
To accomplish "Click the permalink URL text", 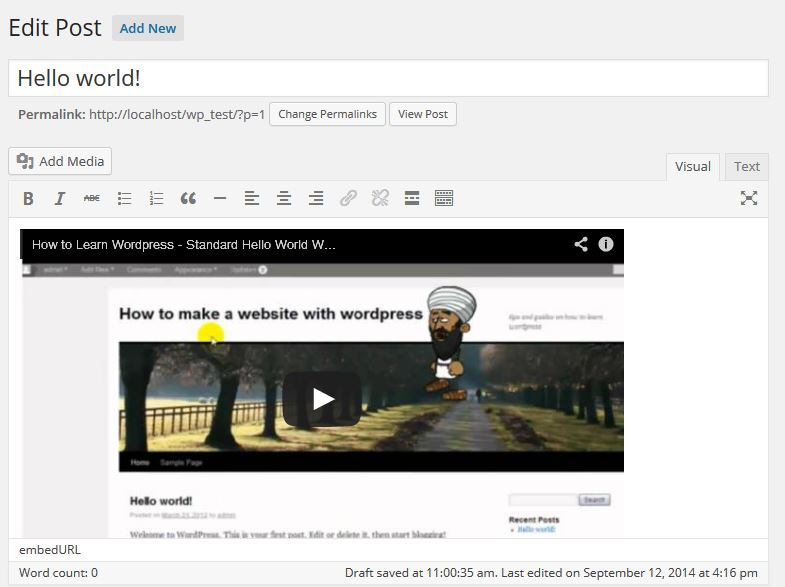I will tap(177, 115).
